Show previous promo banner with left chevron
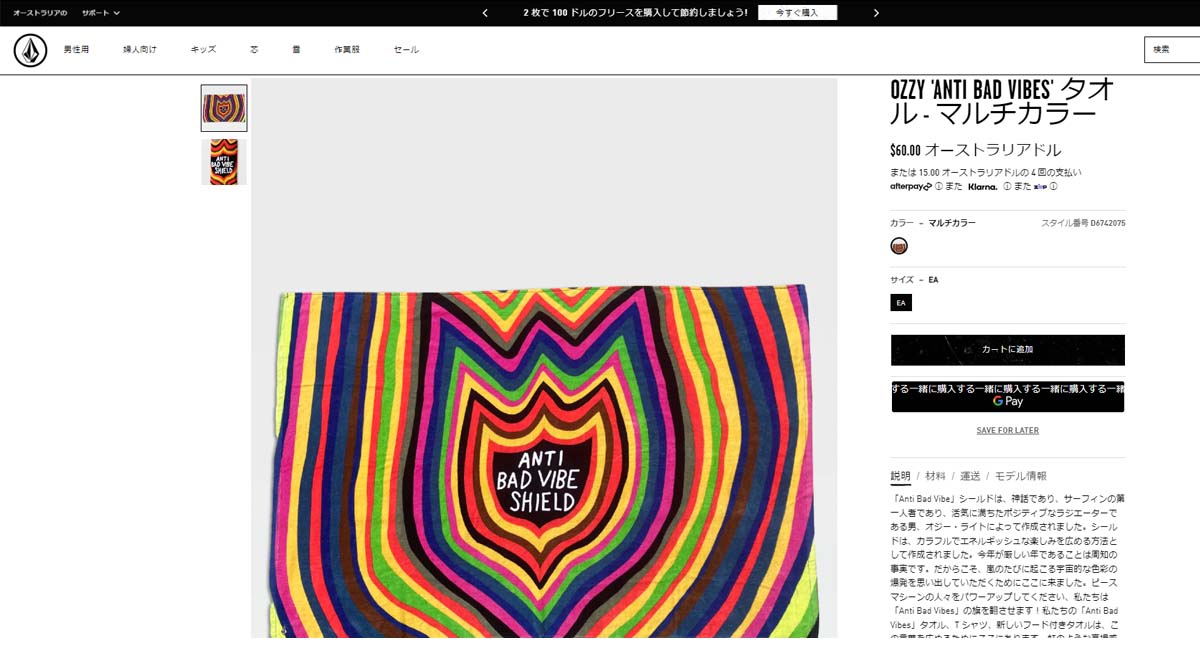The height and width of the screenshot is (650, 1200). 485,13
